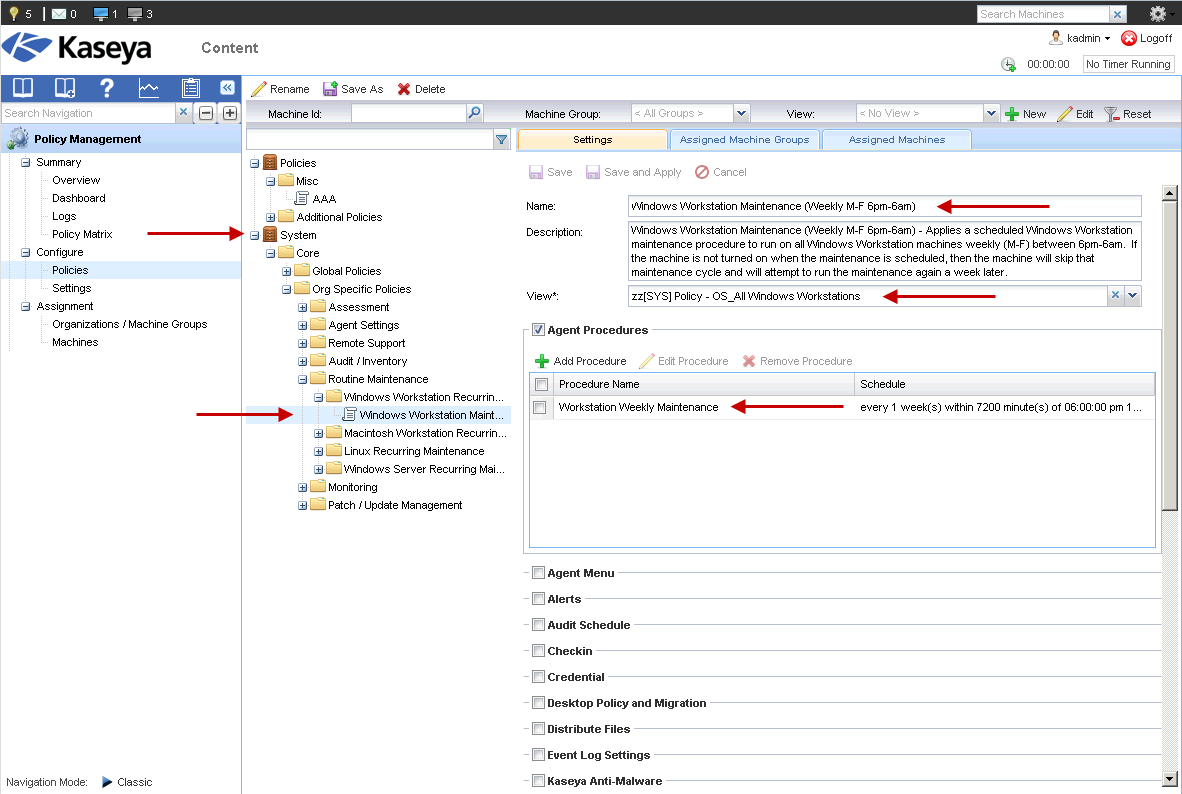Click the chart line icon in navigation toolbar
1182x794 pixels.
coord(149,87)
